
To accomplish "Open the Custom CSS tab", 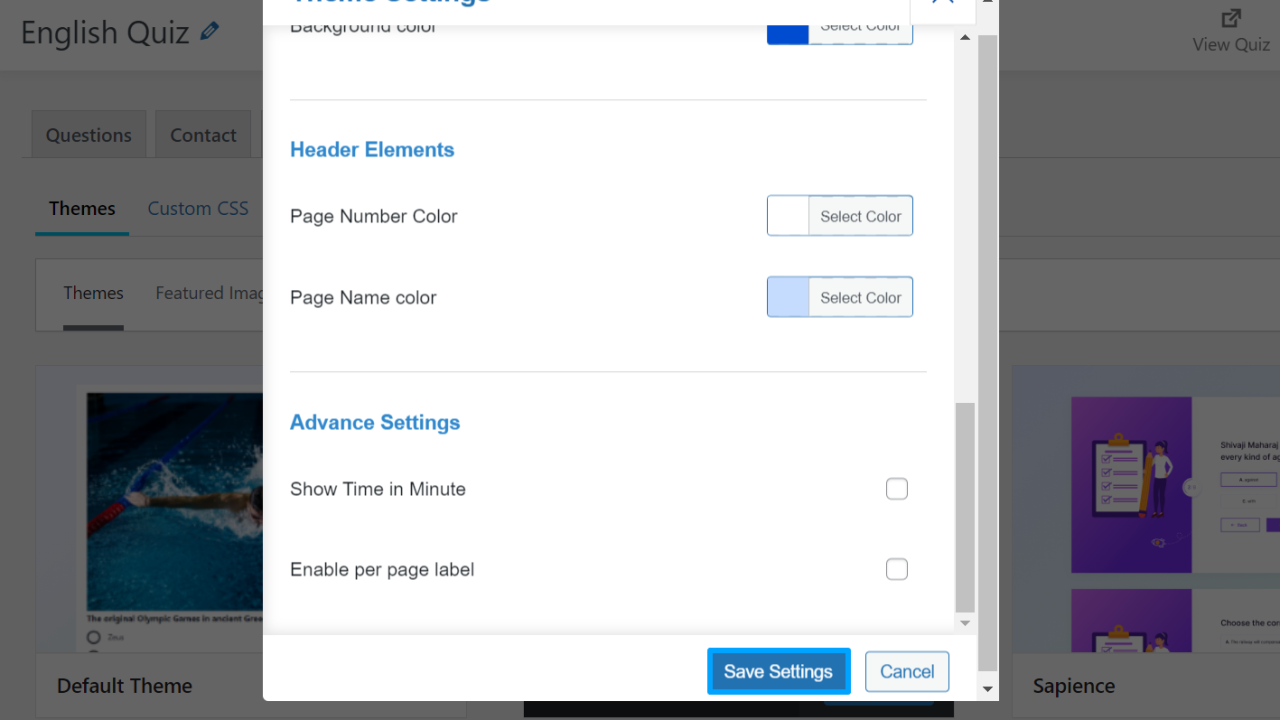I will pos(198,208).
